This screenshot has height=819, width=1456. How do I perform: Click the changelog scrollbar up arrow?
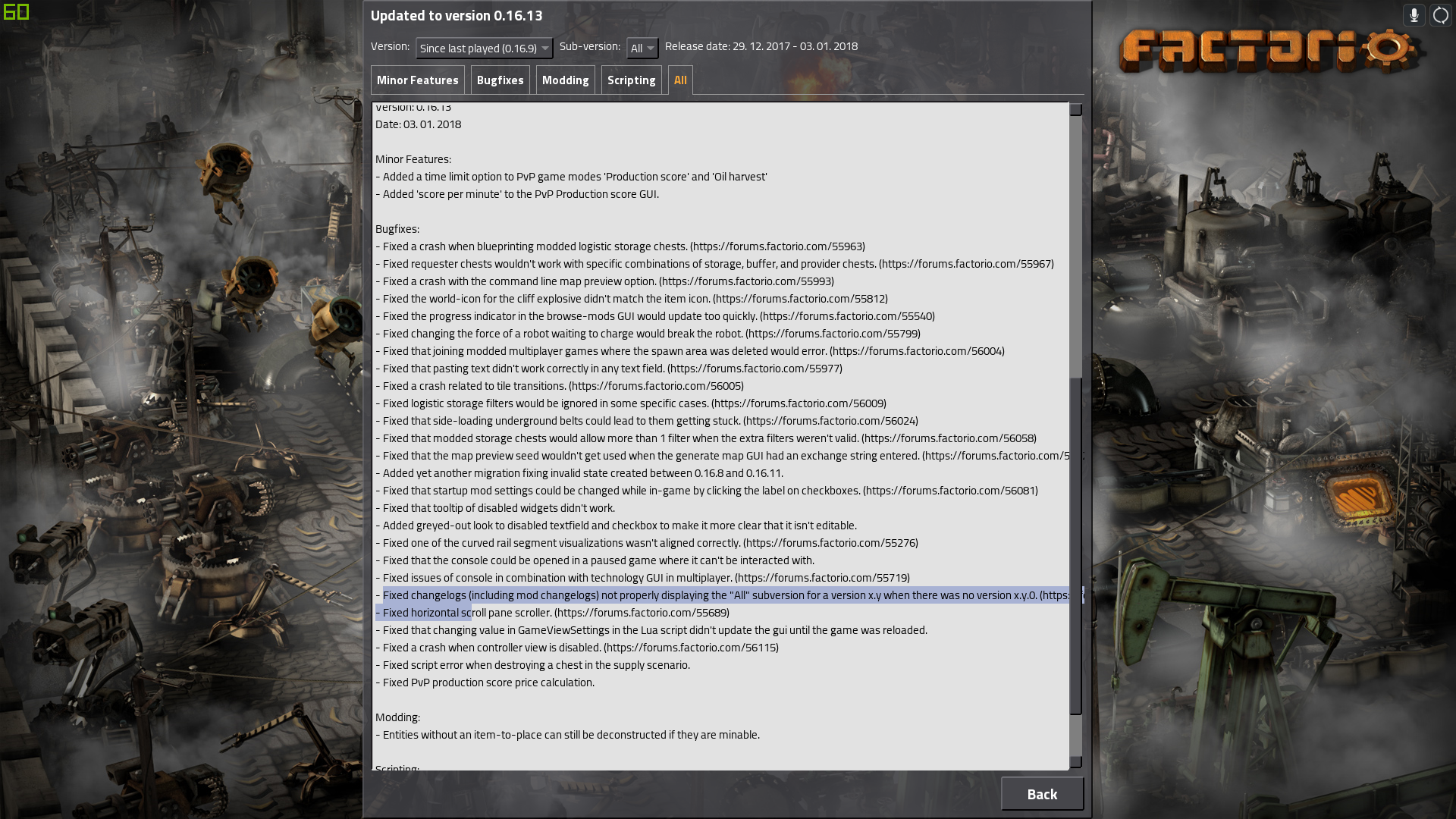1075,109
